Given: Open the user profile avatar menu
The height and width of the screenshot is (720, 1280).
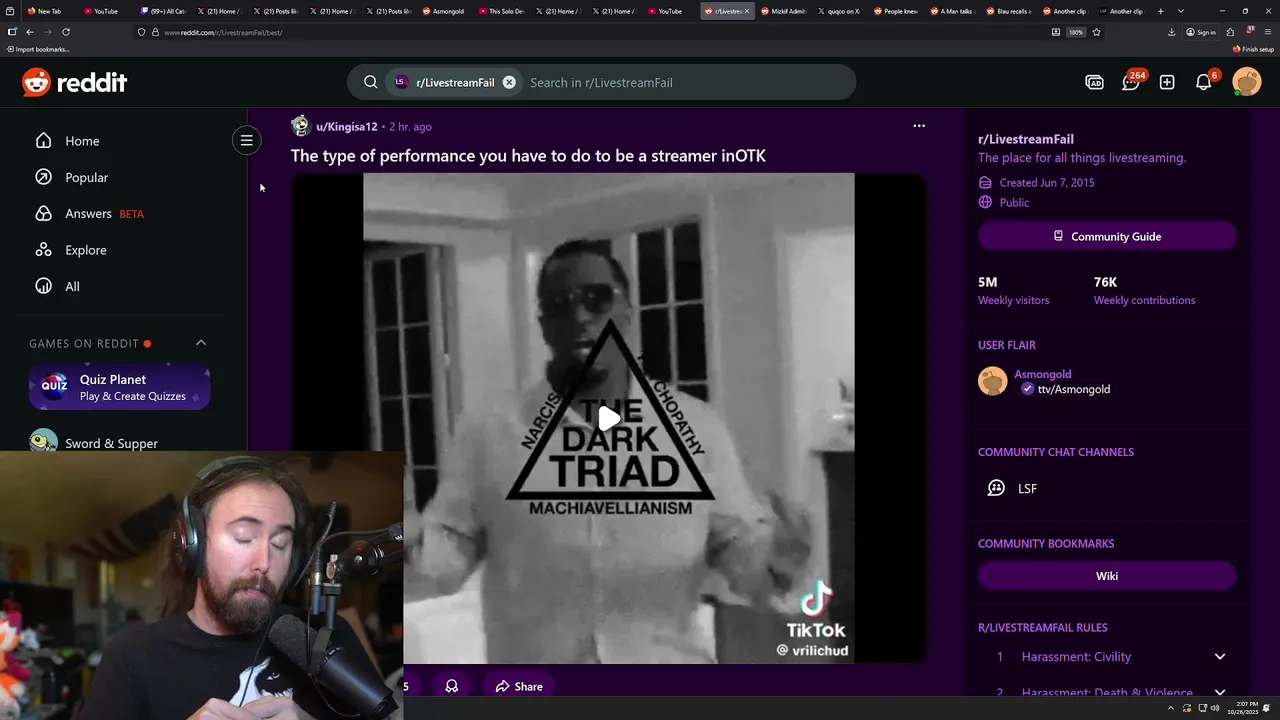Looking at the screenshot, I should coord(1247,82).
